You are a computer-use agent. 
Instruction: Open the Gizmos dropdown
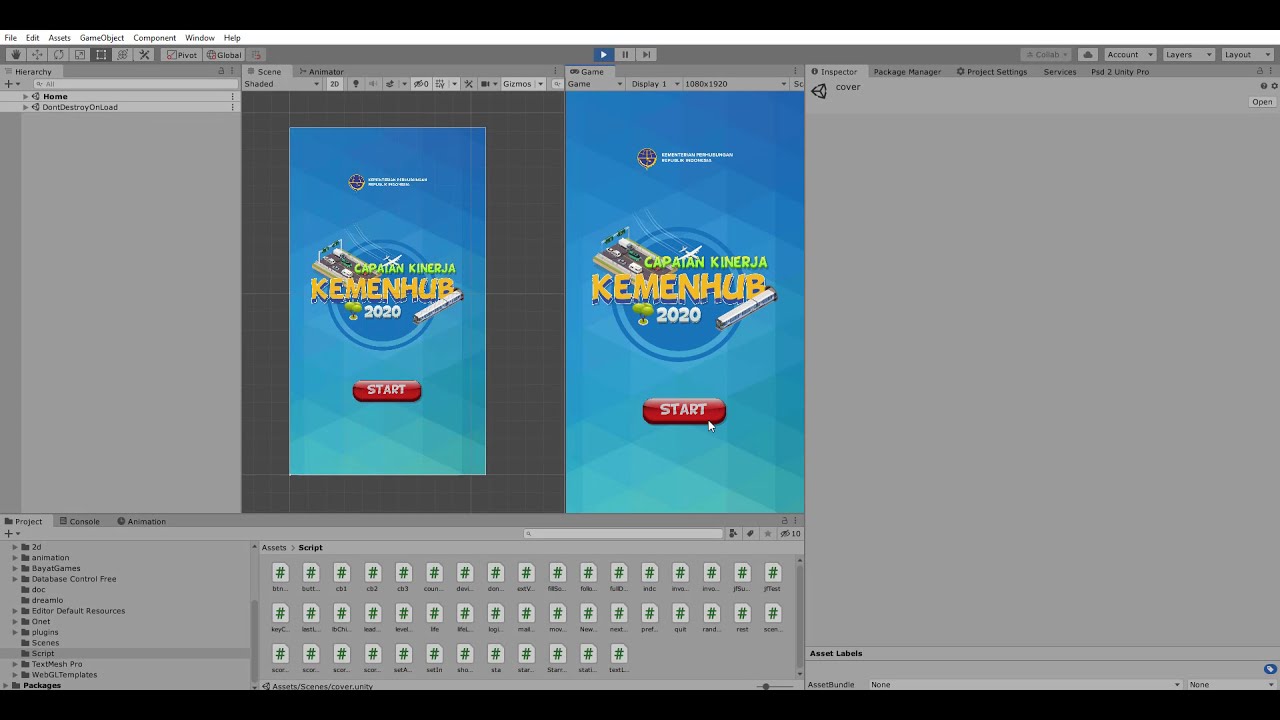pyautogui.click(x=522, y=84)
